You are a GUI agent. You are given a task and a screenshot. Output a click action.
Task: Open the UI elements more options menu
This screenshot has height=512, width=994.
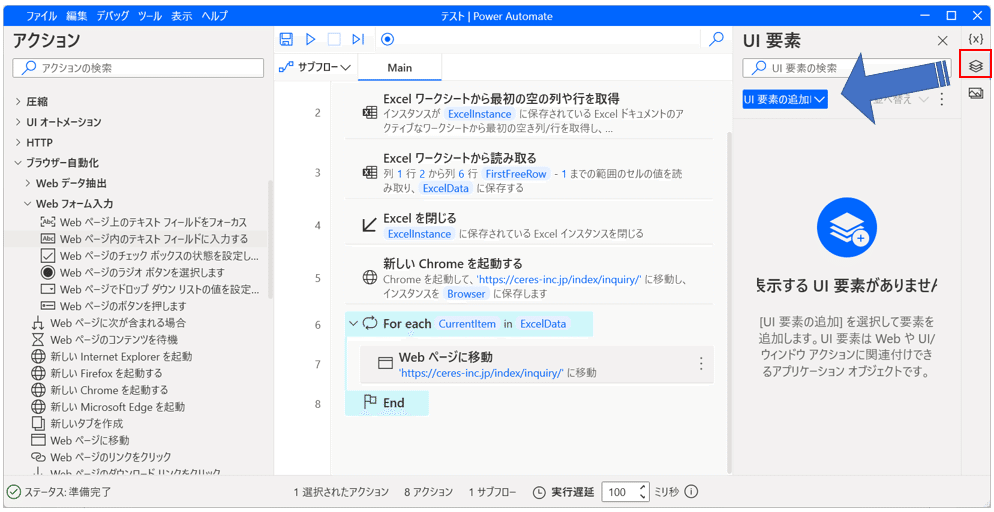tap(941, 99)
